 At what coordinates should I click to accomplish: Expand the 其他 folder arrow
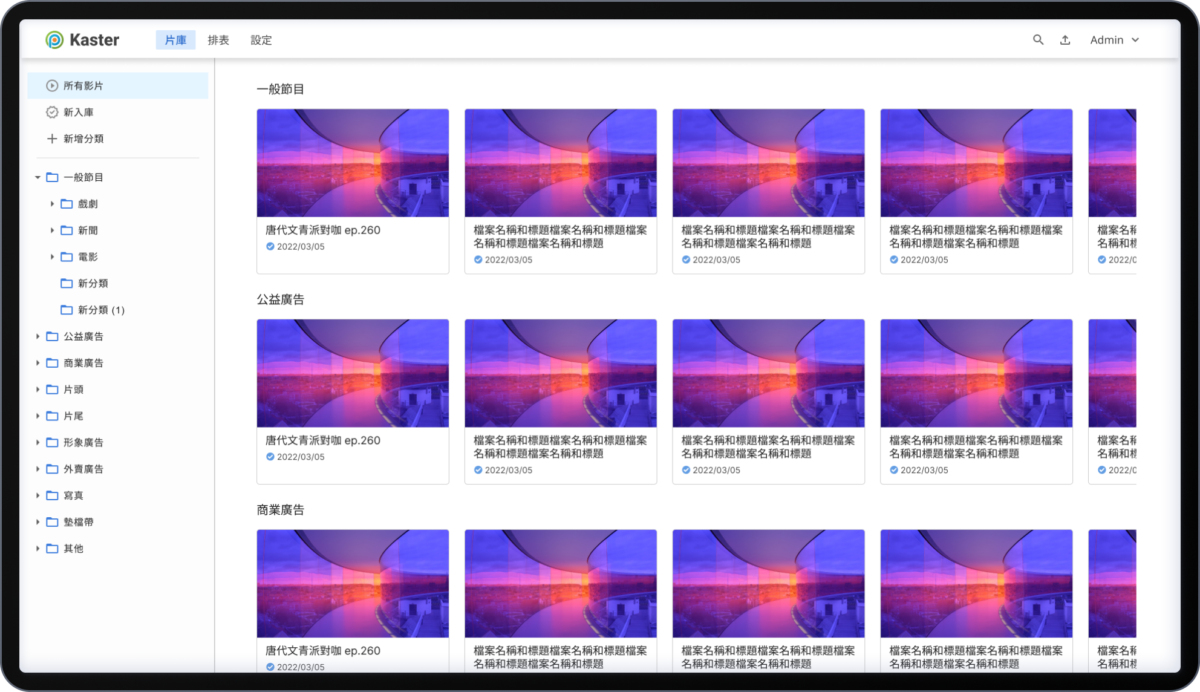(38, 548)
